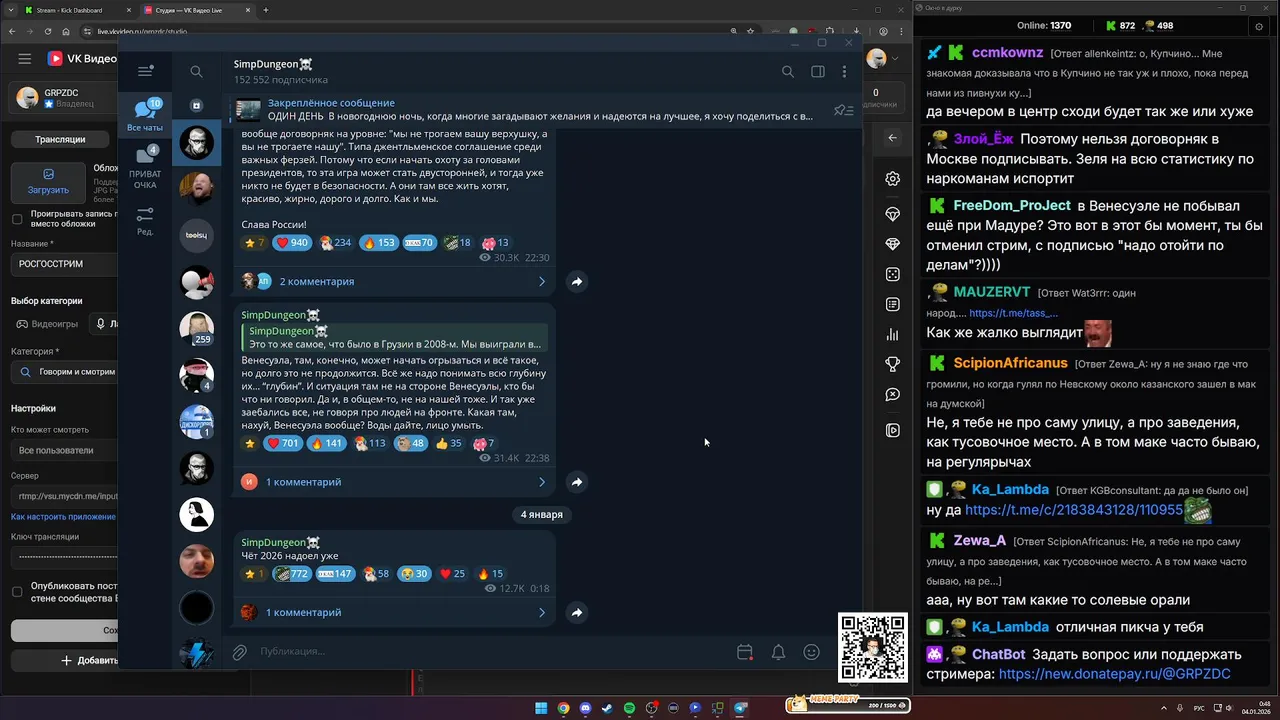Image resolution: width=1280 pixels, height=720 pixels.
Task: Open the scheduled messages calendar icon
Action: pos(745,652)
